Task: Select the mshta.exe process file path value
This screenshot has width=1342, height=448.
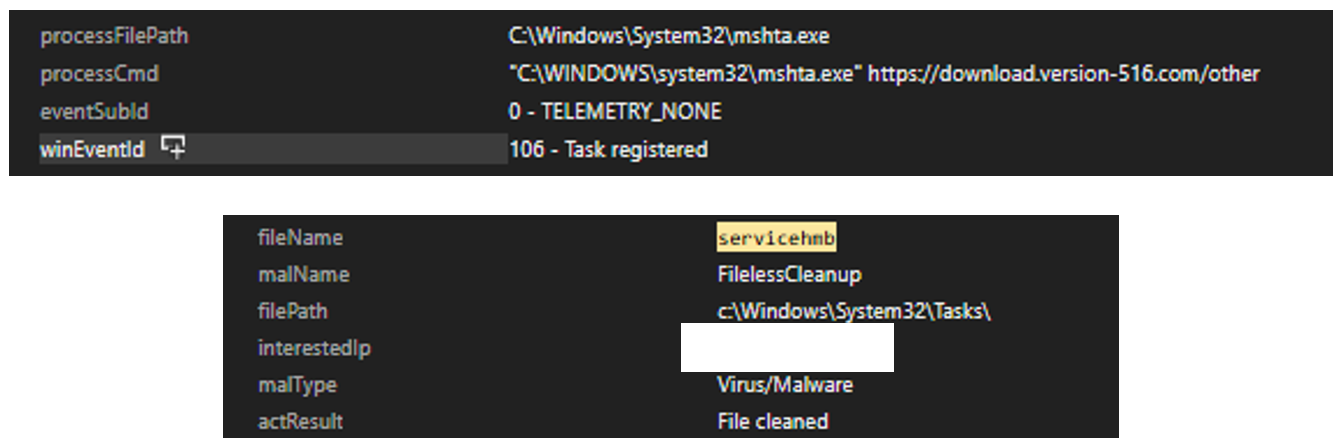Action: point(669,37)
